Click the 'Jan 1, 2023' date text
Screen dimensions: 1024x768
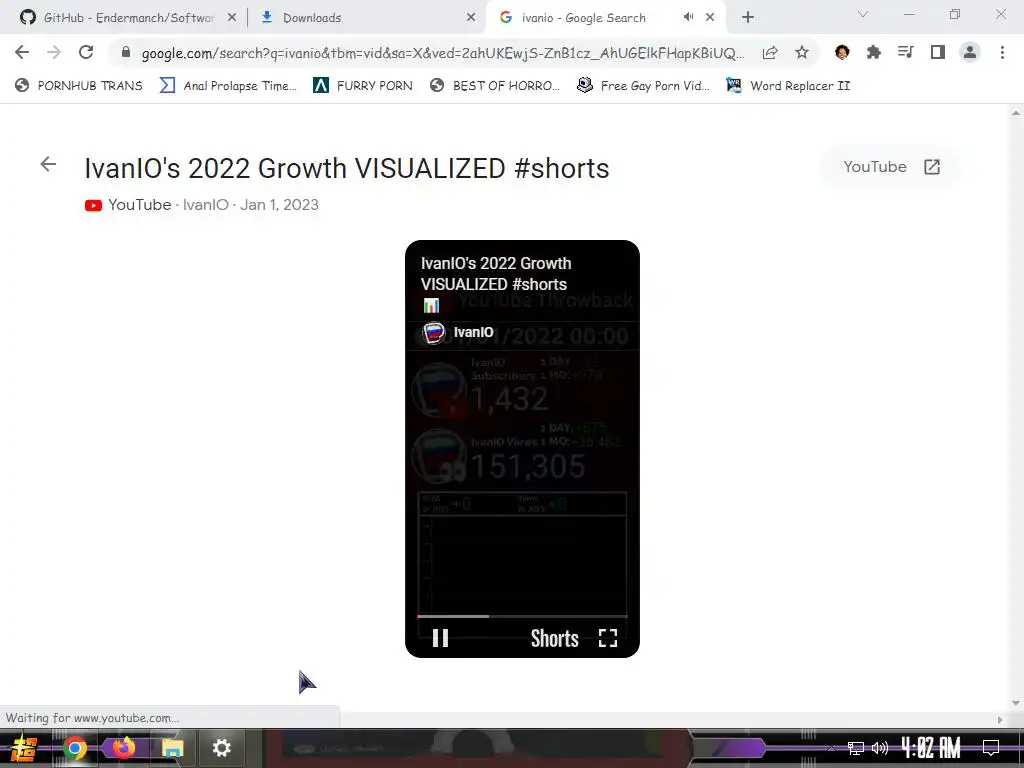click(x=280, y=205)
